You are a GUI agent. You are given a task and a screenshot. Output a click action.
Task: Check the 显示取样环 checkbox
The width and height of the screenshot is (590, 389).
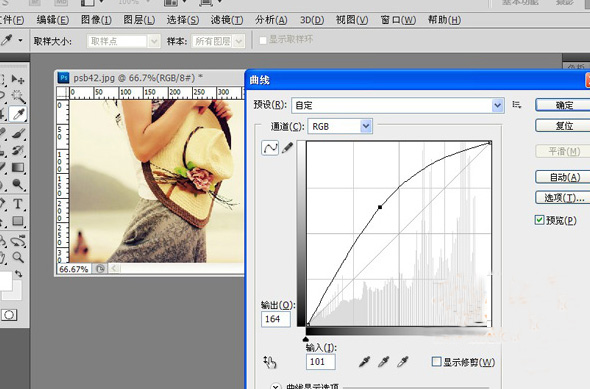point(263,40)
